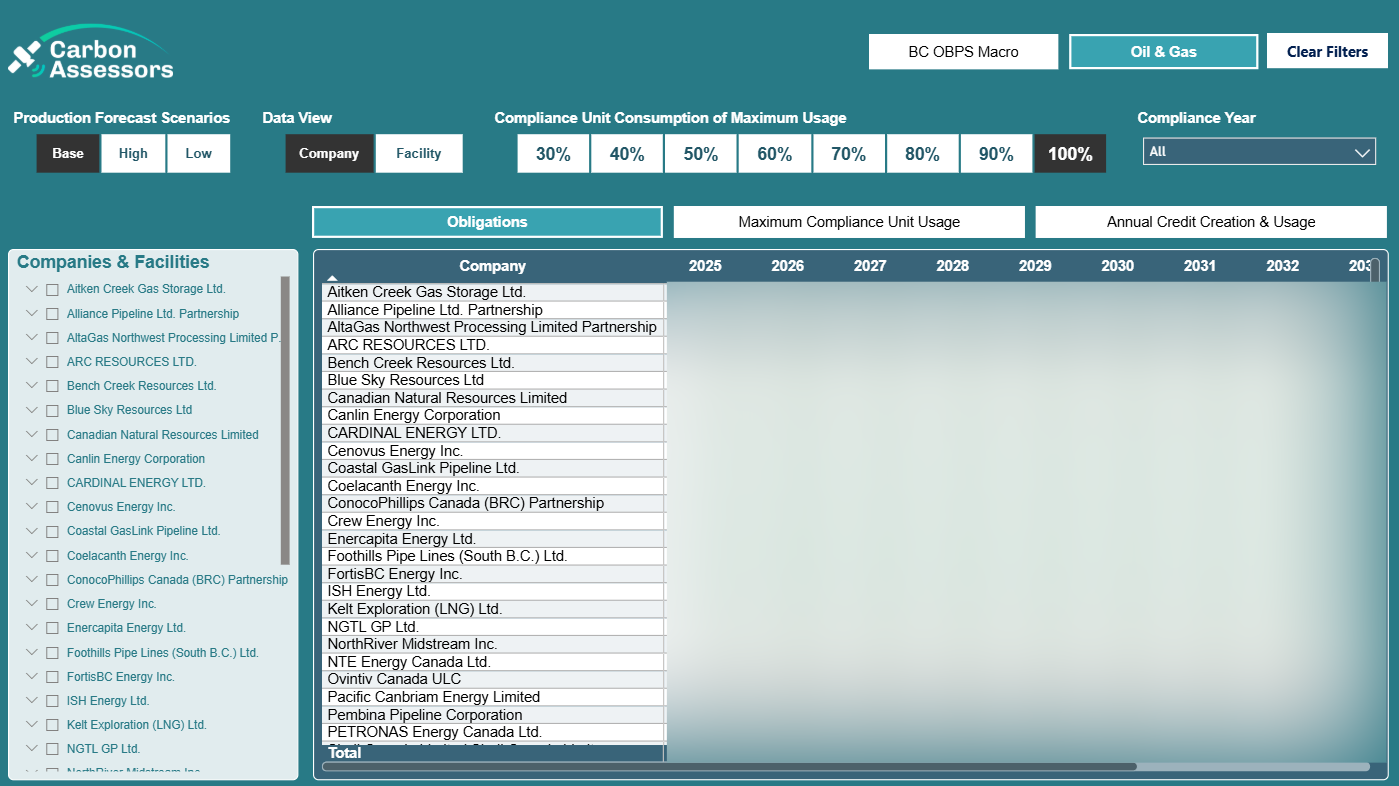Pick 100% compliance unit consumption
Viewport: 1399px width, 786px height.
[x=1070, y=154]
